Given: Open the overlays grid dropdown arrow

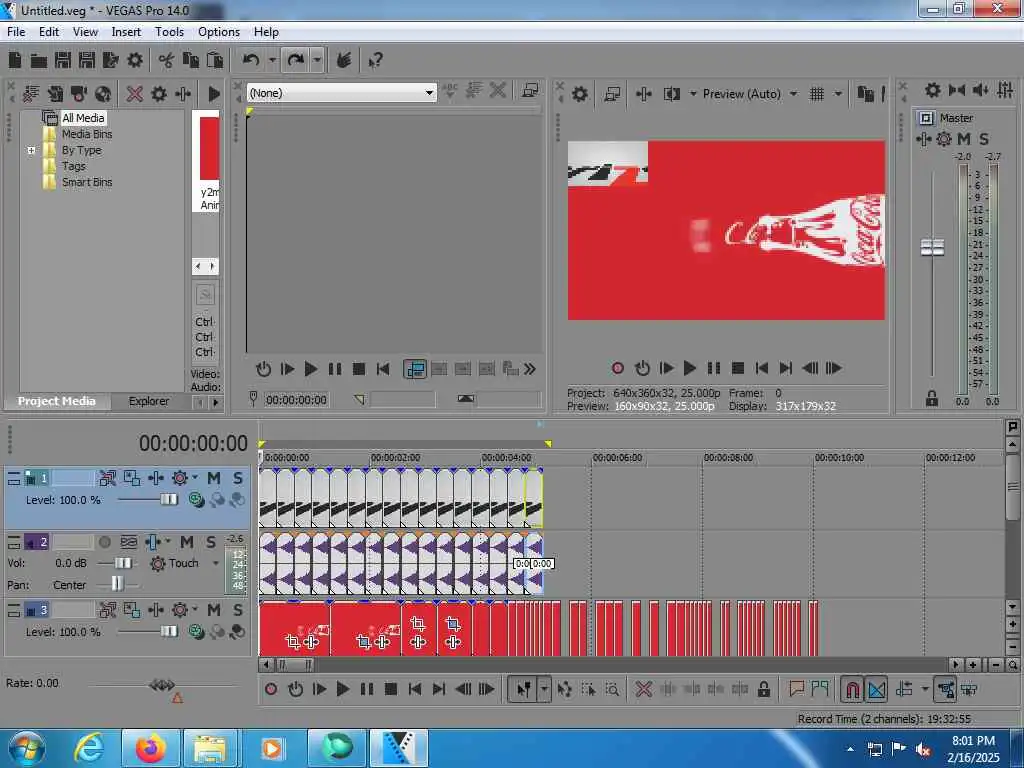Looking at the screenshot, I should coord(838,94).
